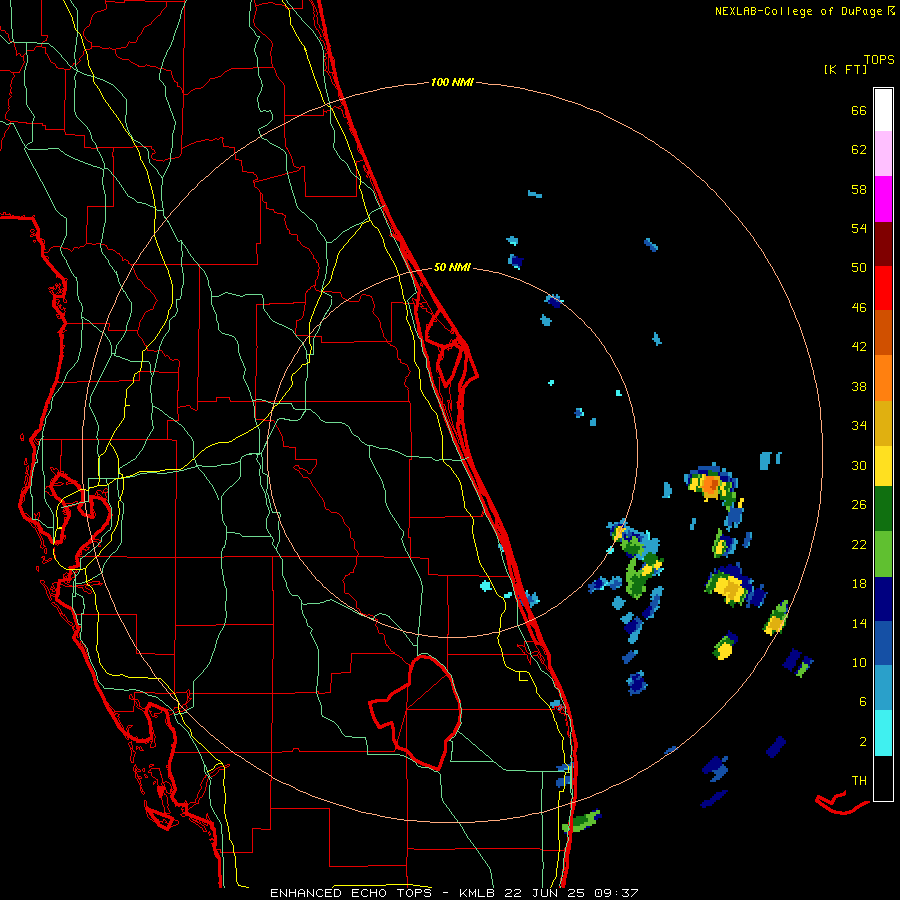Click the magenta swatch between 58 and 54
Viewport: 900px width, 900px height.
[x=883, y=199]
